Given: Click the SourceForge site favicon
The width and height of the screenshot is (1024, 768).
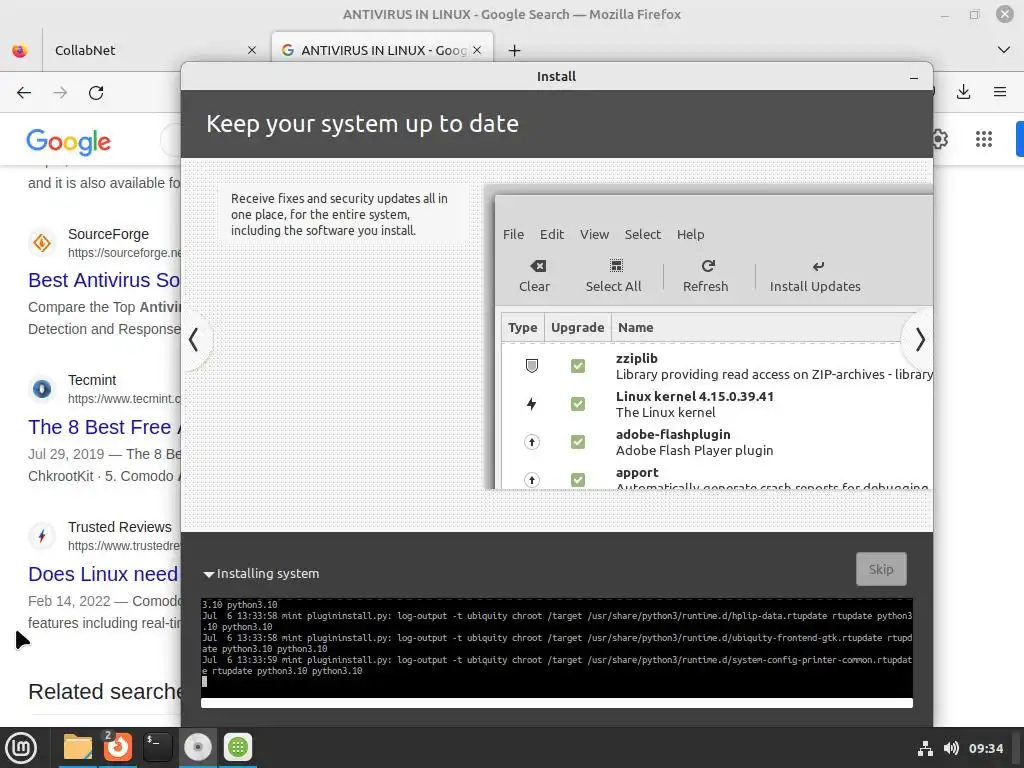Looking at the screenshot, I should coord(42,243).
